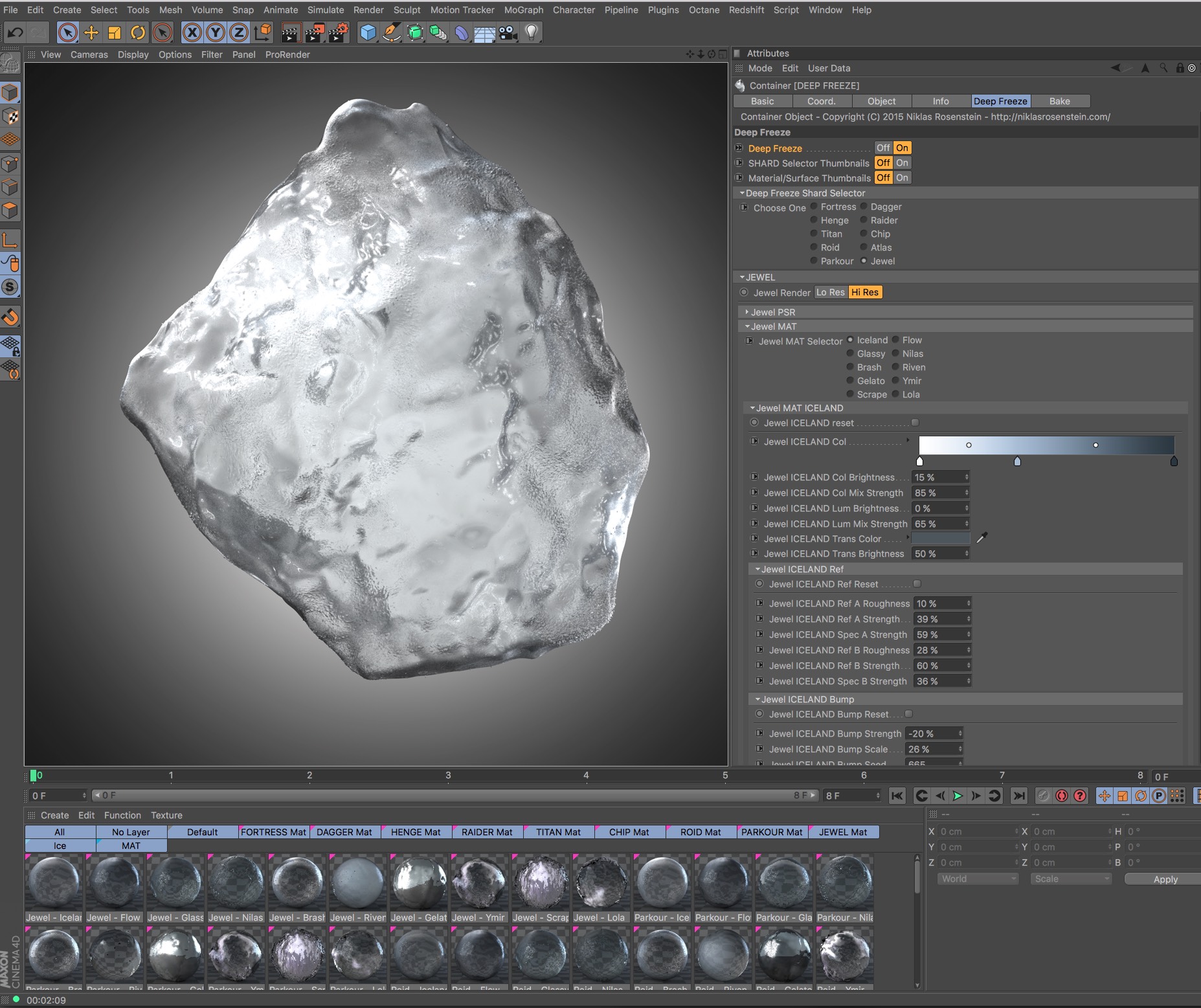Show All materials layer filter
Image resolution: width=1201 pixels, height=1008 pixels.
point(60,832)
